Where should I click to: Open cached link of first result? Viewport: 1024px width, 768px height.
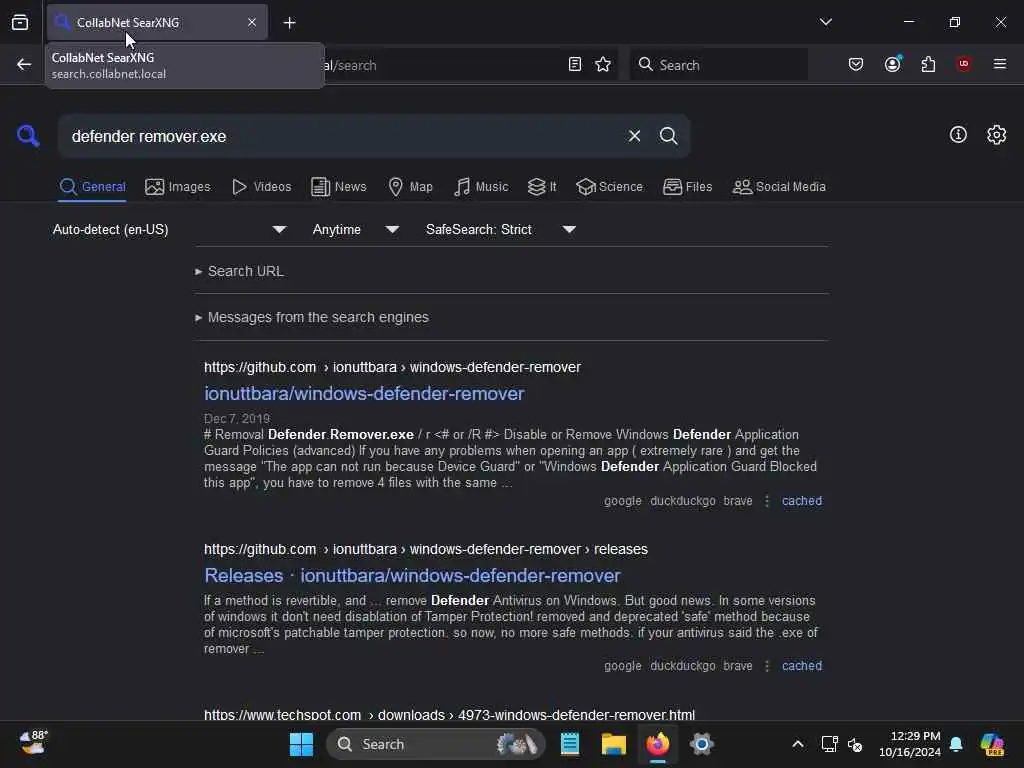[801, 501]
